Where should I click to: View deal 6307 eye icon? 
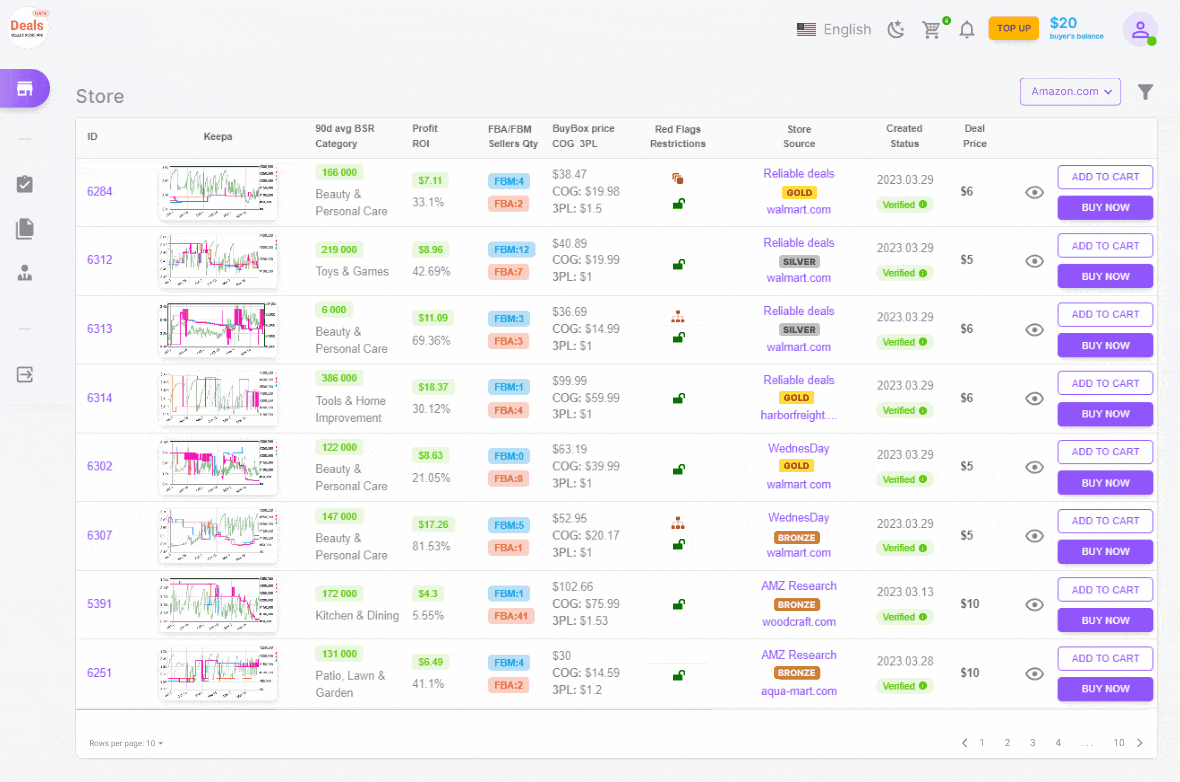1035,536
